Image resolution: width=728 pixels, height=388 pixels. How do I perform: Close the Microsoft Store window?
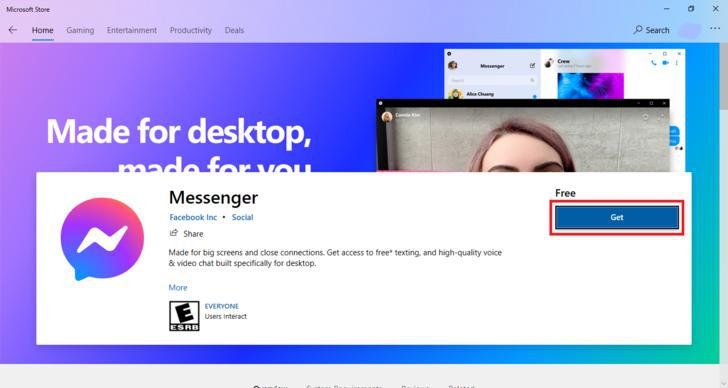coord(715,9)
